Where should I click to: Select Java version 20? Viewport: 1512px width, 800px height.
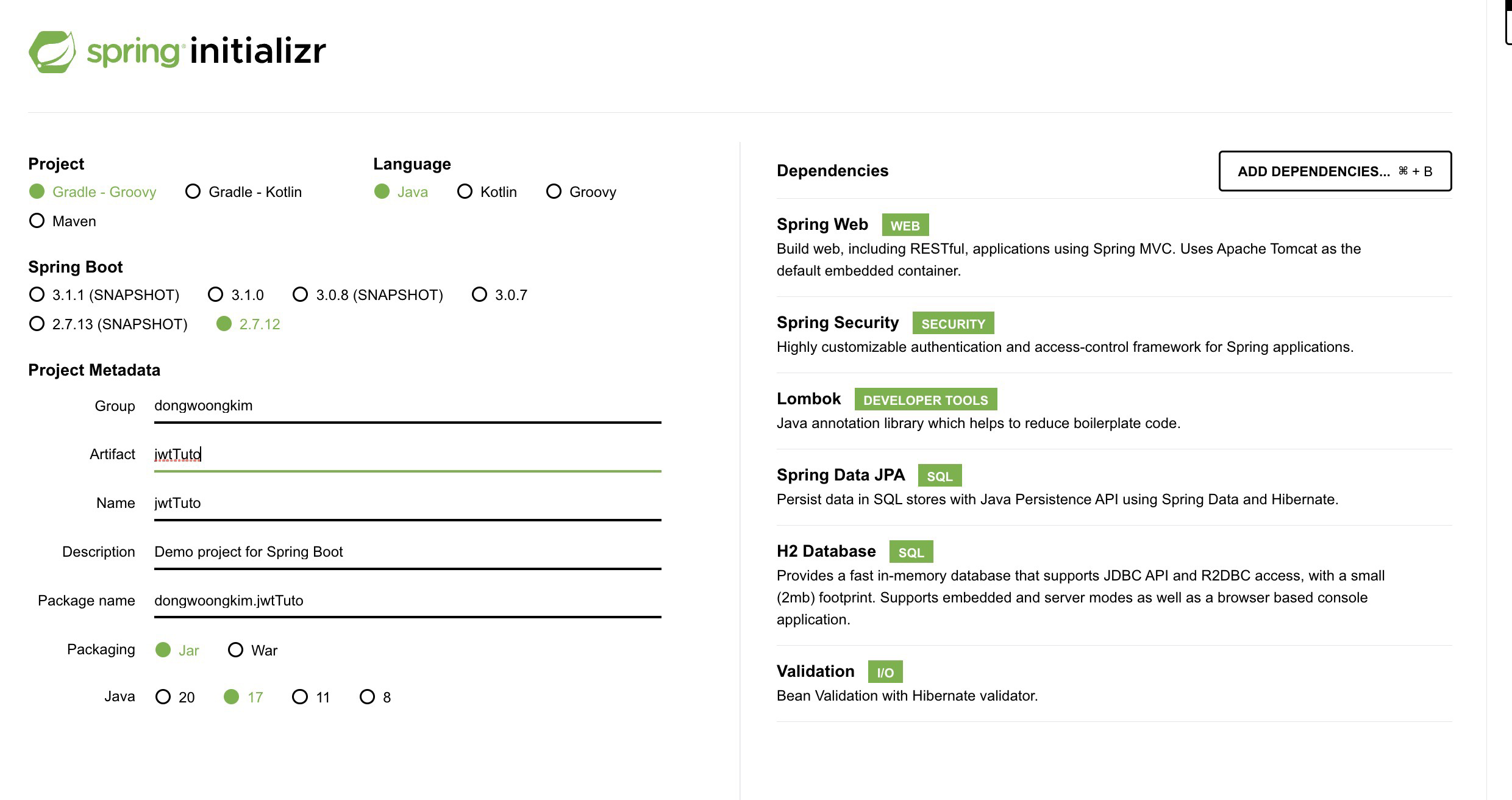(x=175, y=697)
